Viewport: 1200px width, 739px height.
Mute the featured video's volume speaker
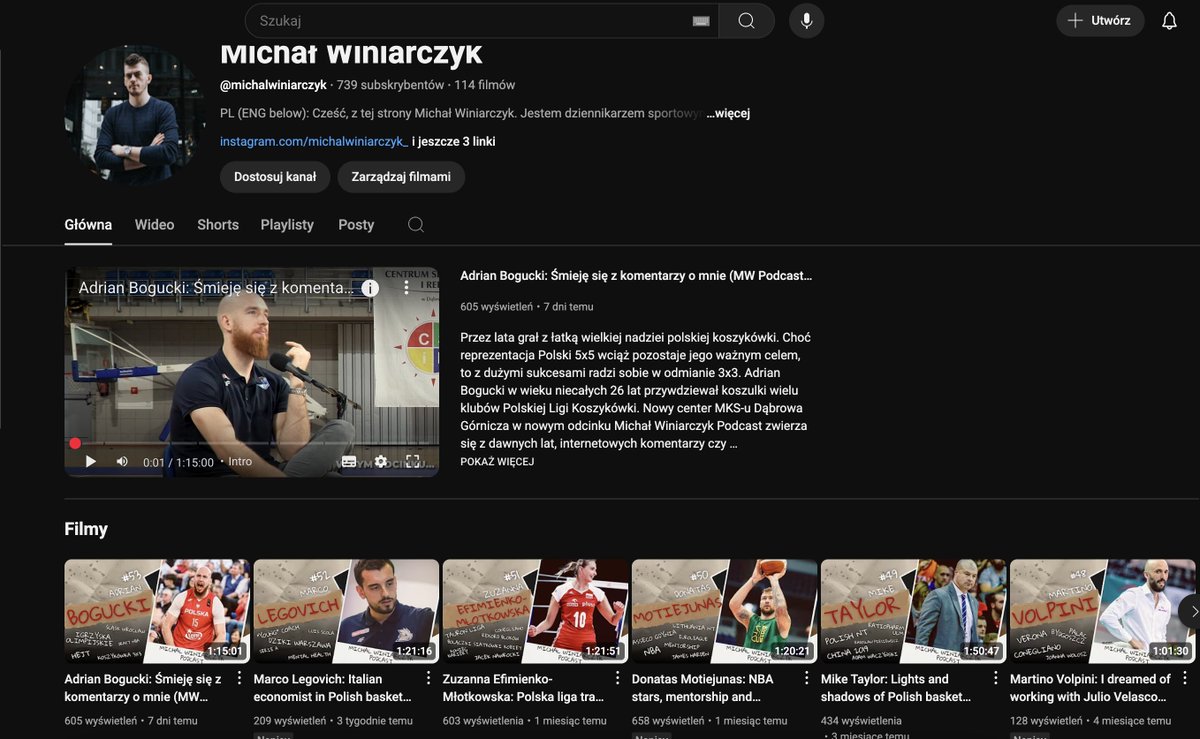point(122,462)
